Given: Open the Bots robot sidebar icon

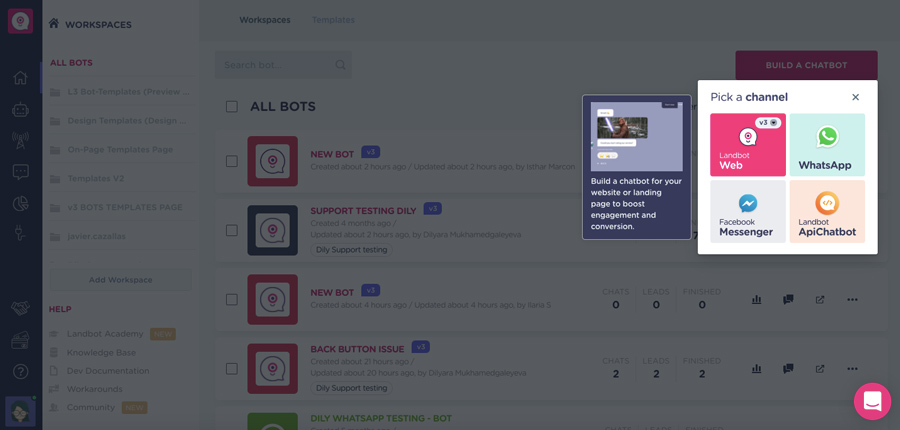Looking at the screenshot, I should [20, 110].
